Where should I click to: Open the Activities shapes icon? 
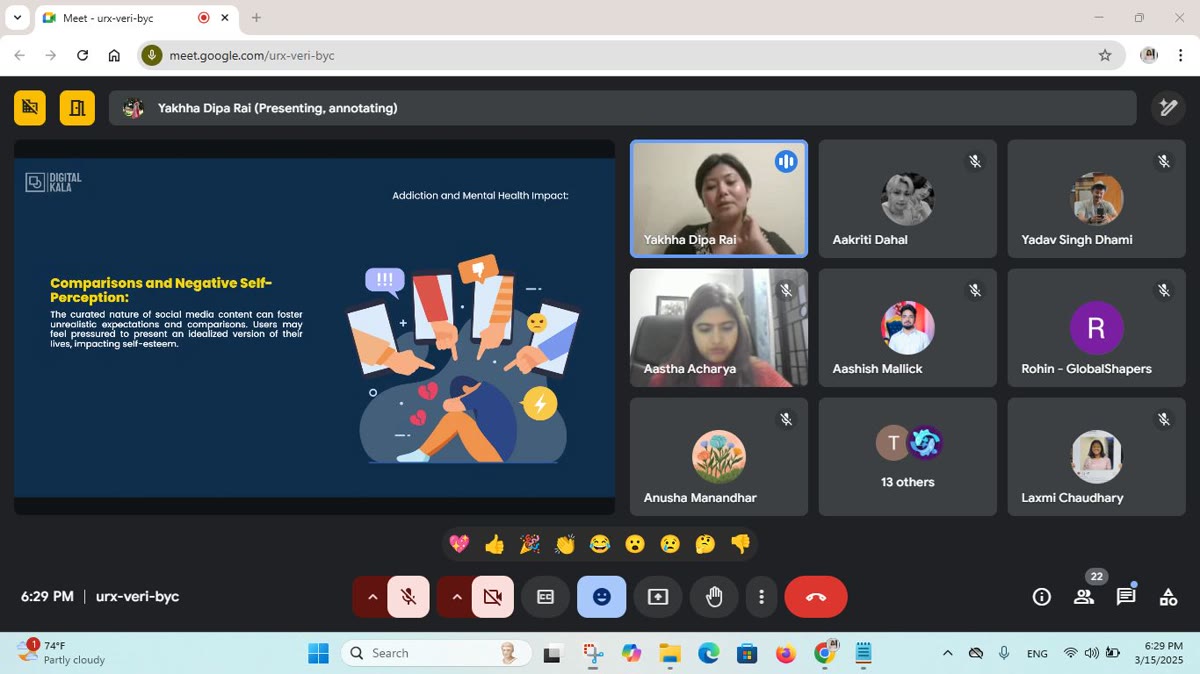pyautogui.click(x=1168, y=597)
